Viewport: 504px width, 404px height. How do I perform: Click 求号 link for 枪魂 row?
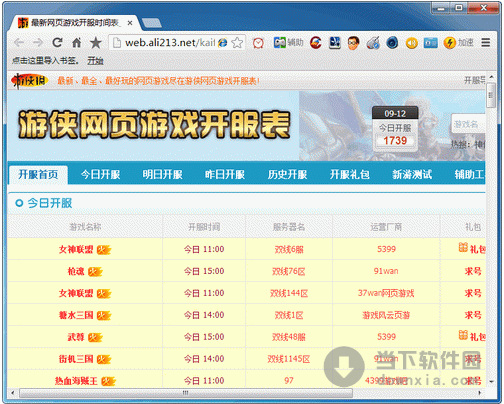[x=473, y=271]
